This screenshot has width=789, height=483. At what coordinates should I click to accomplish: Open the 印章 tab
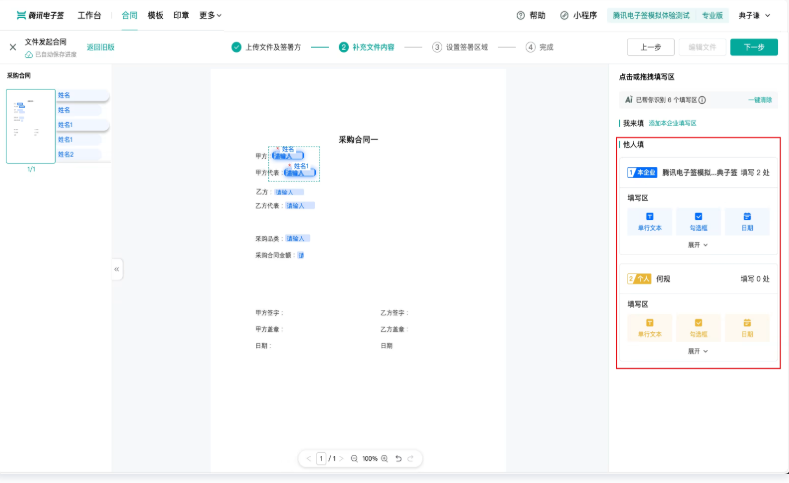[181, 16]
